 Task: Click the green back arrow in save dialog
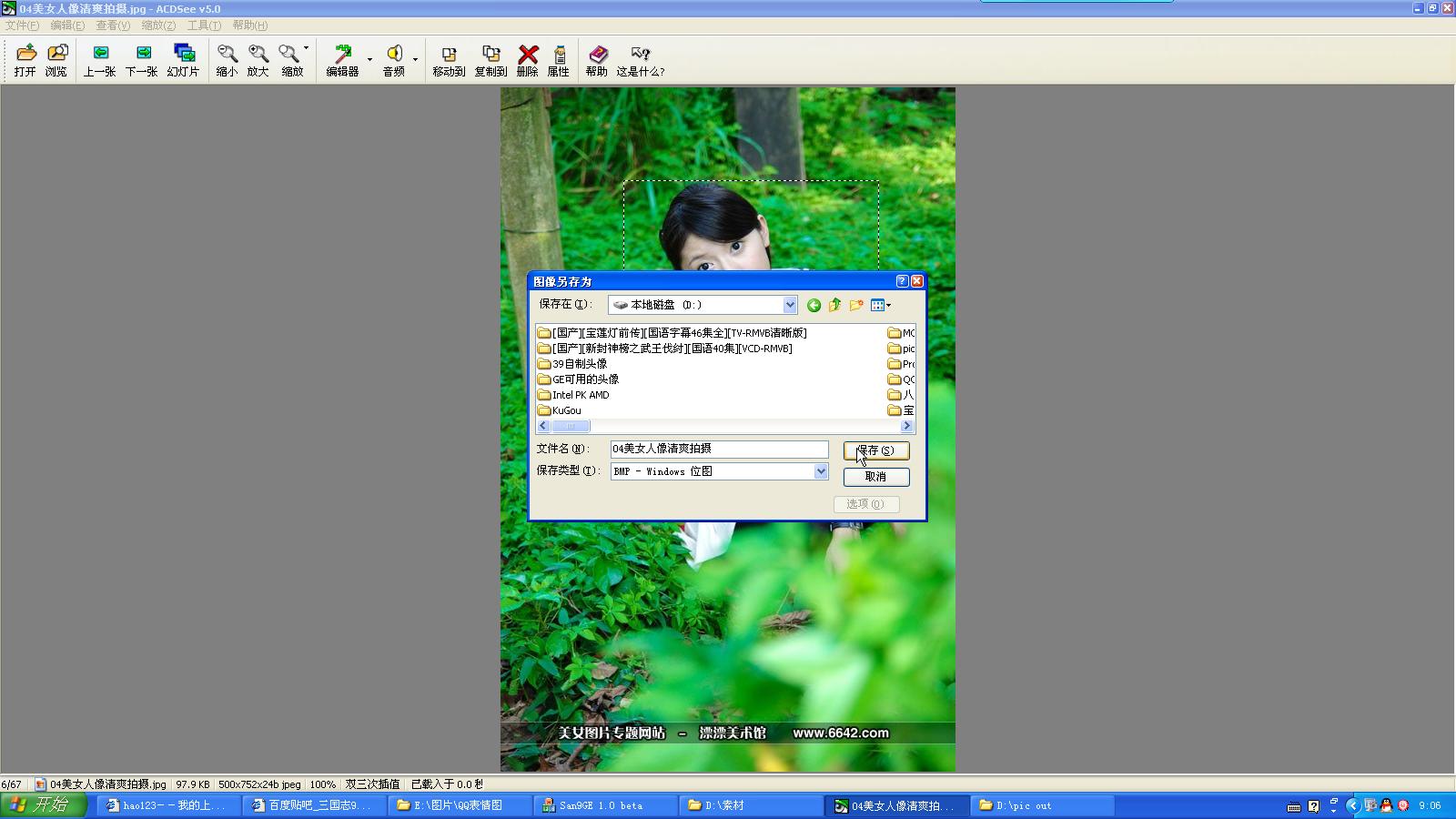coord(814,306)
